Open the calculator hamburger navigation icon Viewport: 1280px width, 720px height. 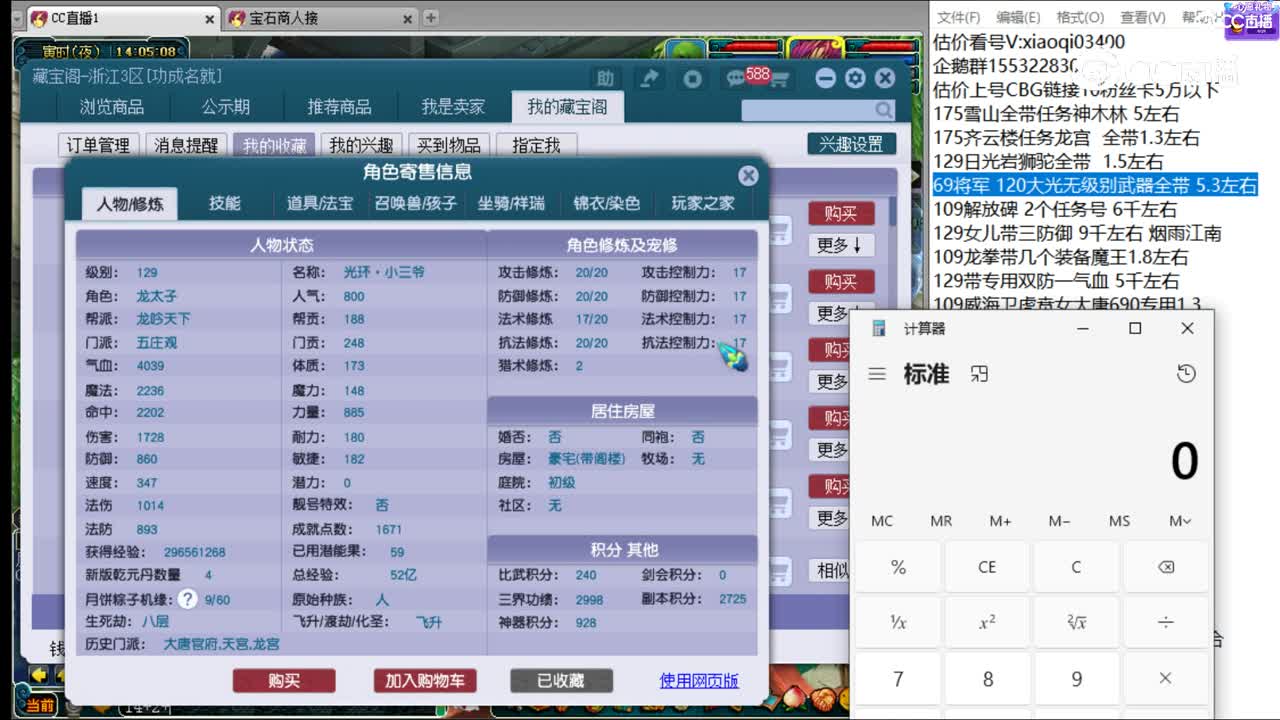click(x=876, y=373)
